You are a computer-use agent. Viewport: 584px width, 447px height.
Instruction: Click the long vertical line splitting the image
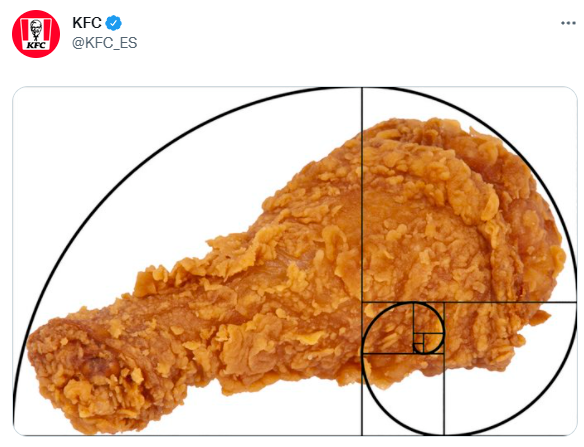(x=362, y=261)
